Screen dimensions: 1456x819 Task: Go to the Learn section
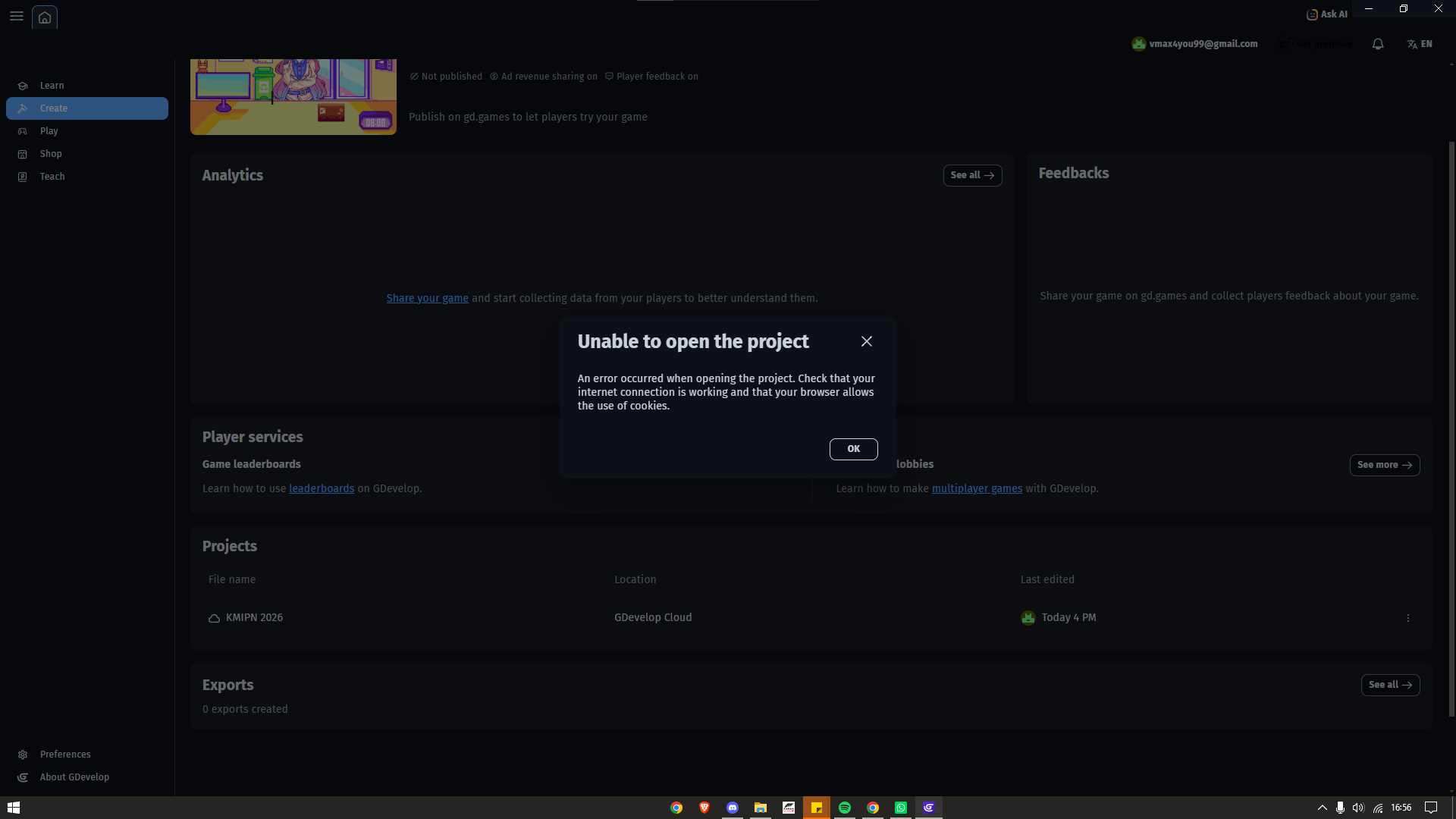click(x=87, y=86)
